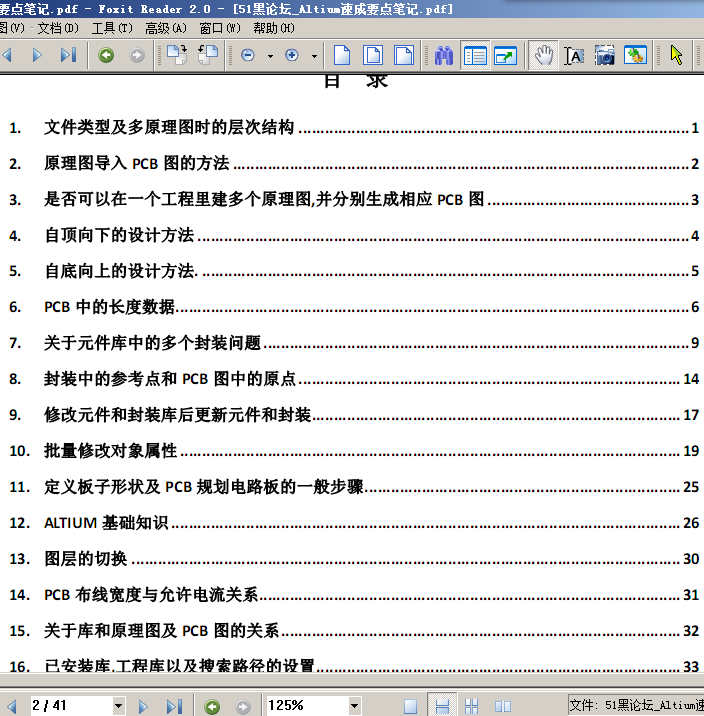704x716 pixels.
Task: Rotate the page view using the toolbar
Action: click(177, 56)
